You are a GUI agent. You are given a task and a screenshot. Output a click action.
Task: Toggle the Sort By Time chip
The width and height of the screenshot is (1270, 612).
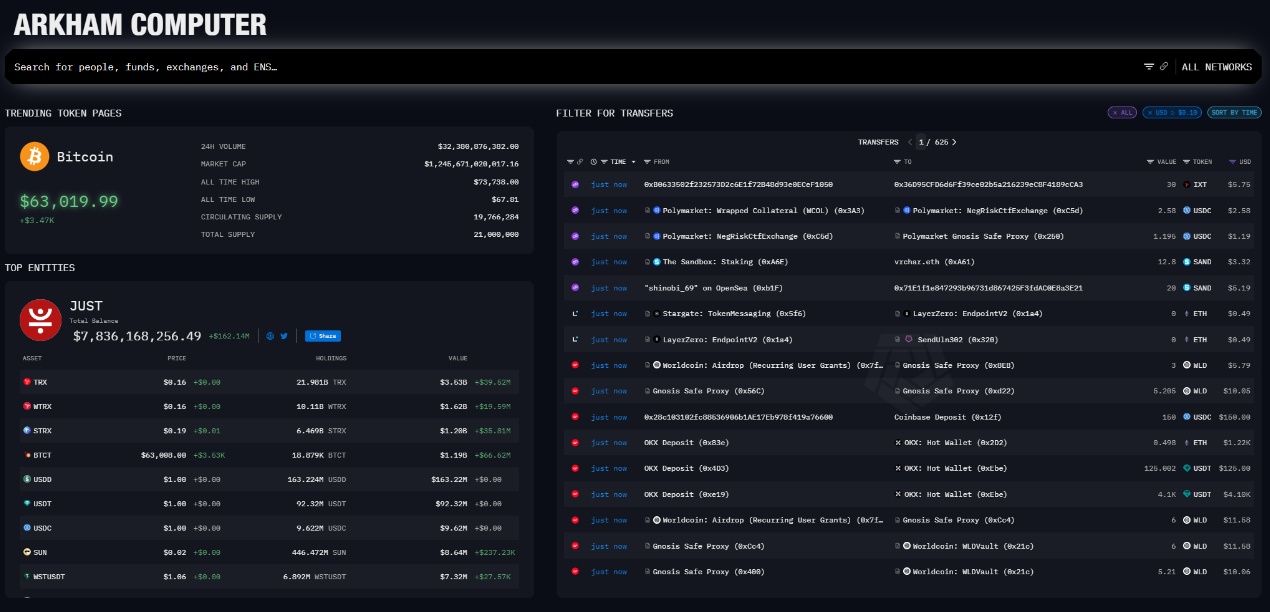pyautogui.click(x=1234, y=113)
